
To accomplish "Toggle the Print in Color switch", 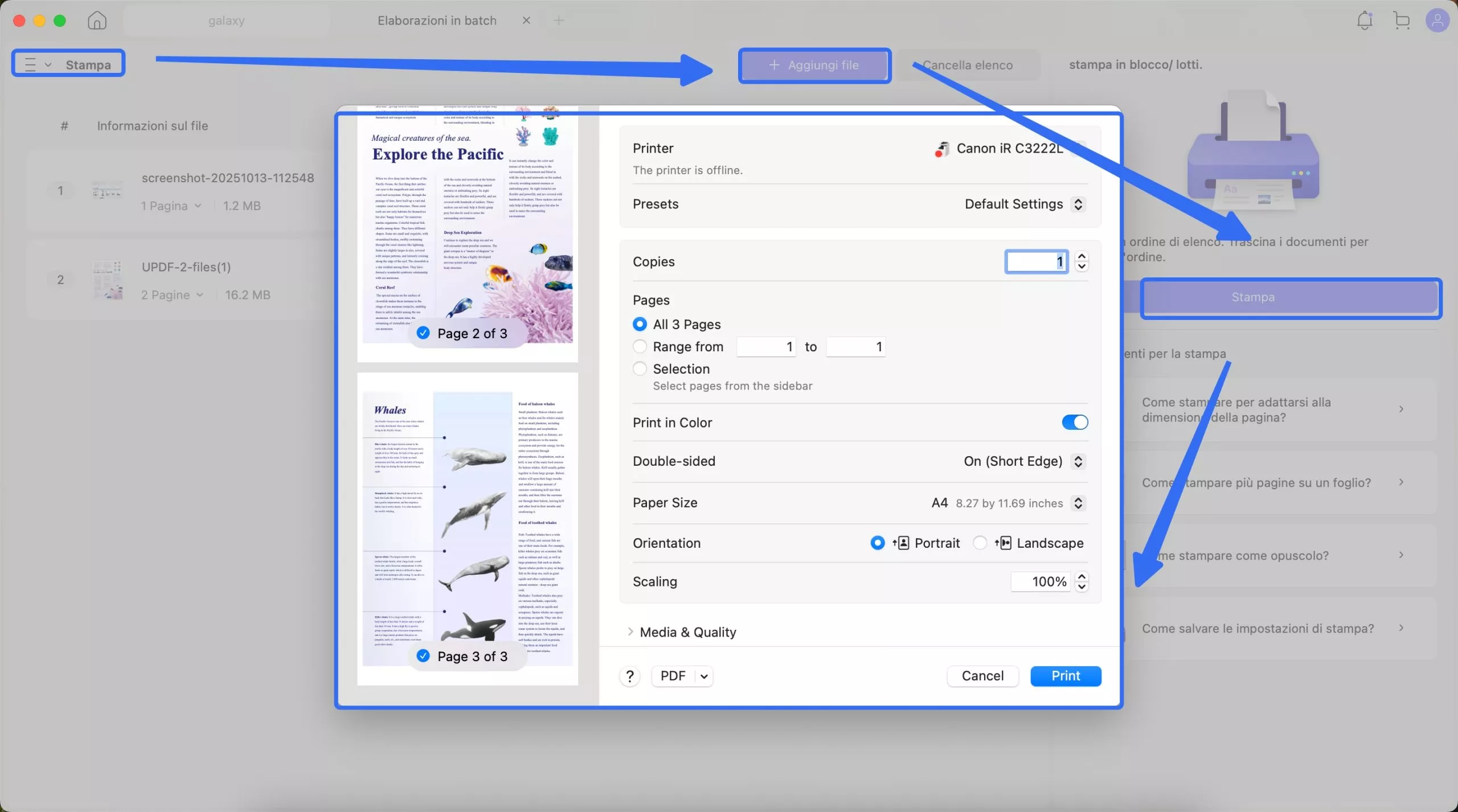I will pyautogui.click(x=1074, y=423).
